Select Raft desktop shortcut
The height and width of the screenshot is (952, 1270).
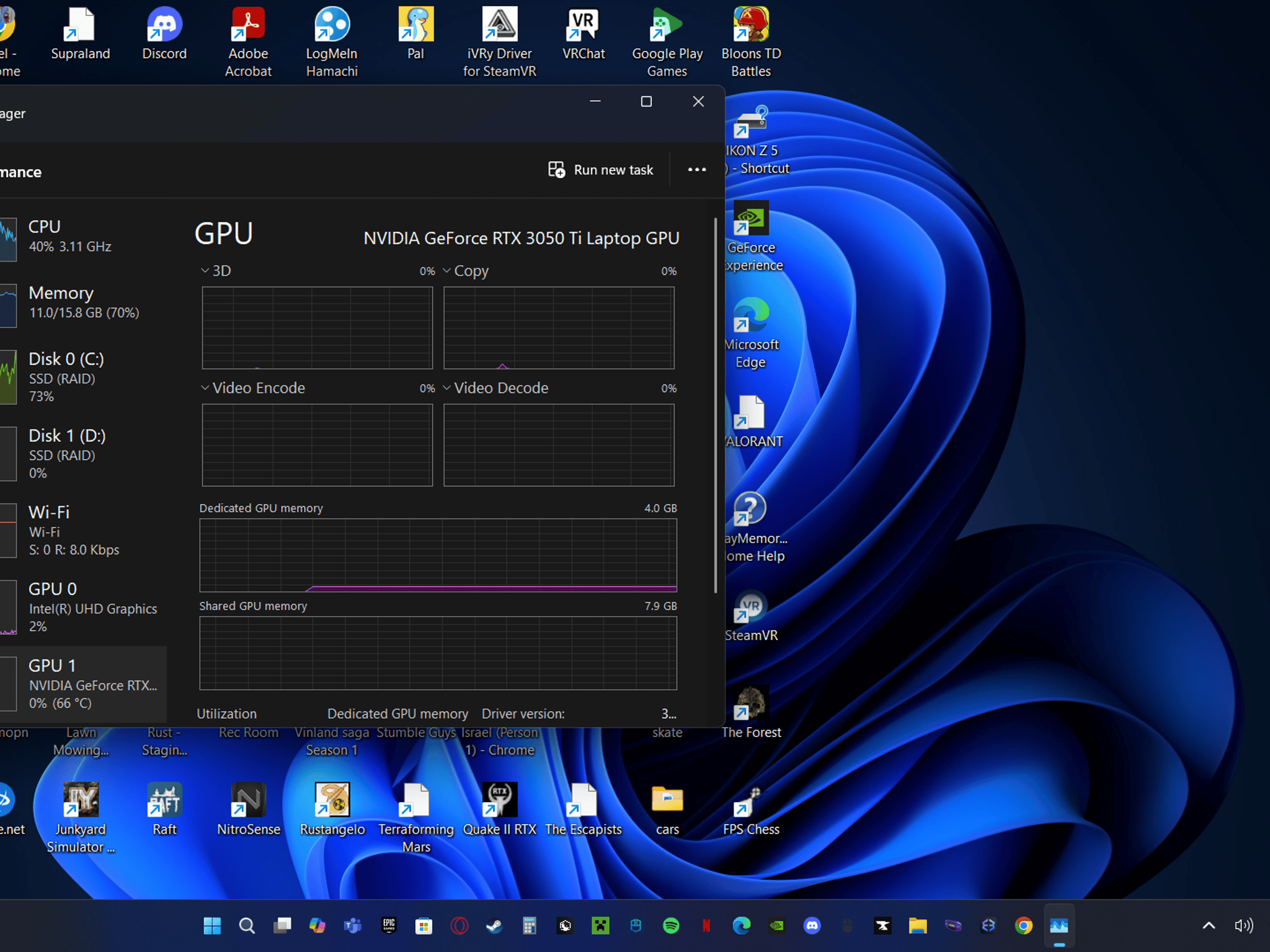pyautogui.click(x=164, y=809)
